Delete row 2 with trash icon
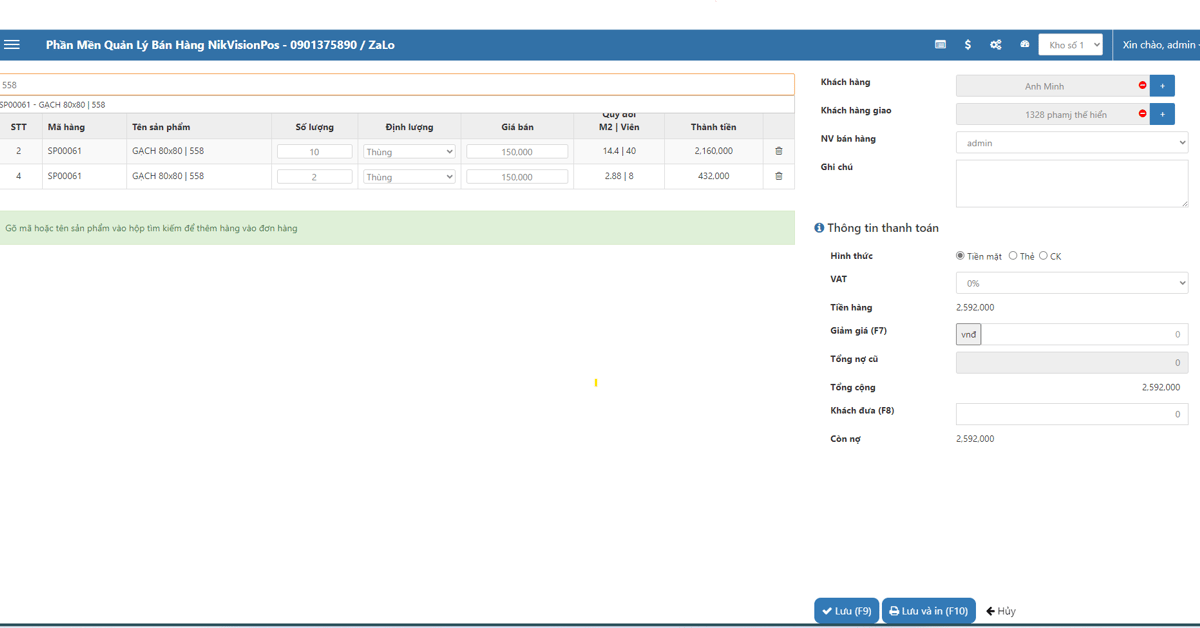The image size is (1200, 628). coord(779,151)
